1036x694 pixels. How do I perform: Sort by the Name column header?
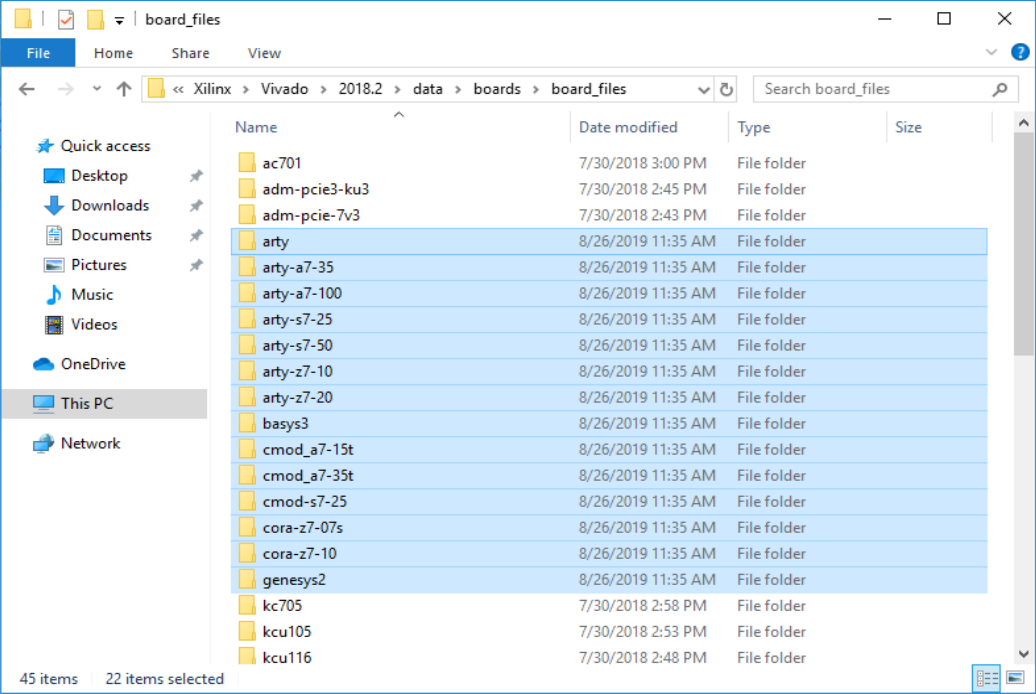point(400,127)
